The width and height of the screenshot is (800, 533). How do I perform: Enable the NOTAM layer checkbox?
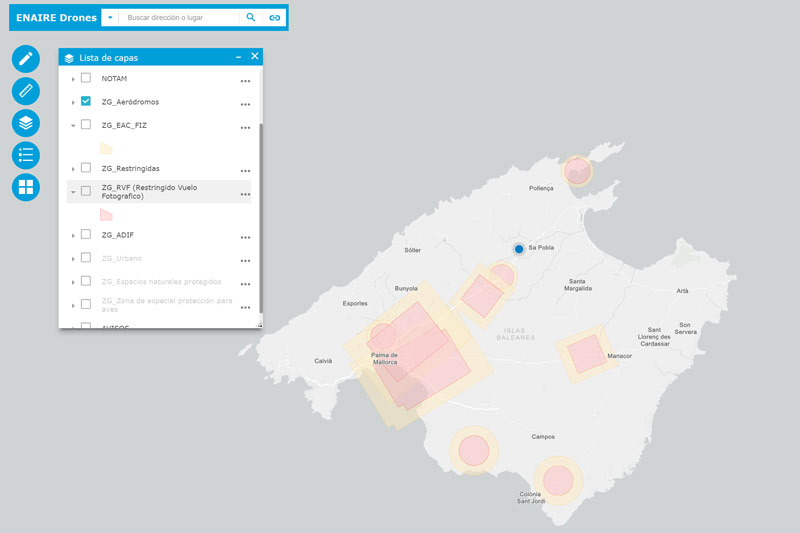point(86,78)
